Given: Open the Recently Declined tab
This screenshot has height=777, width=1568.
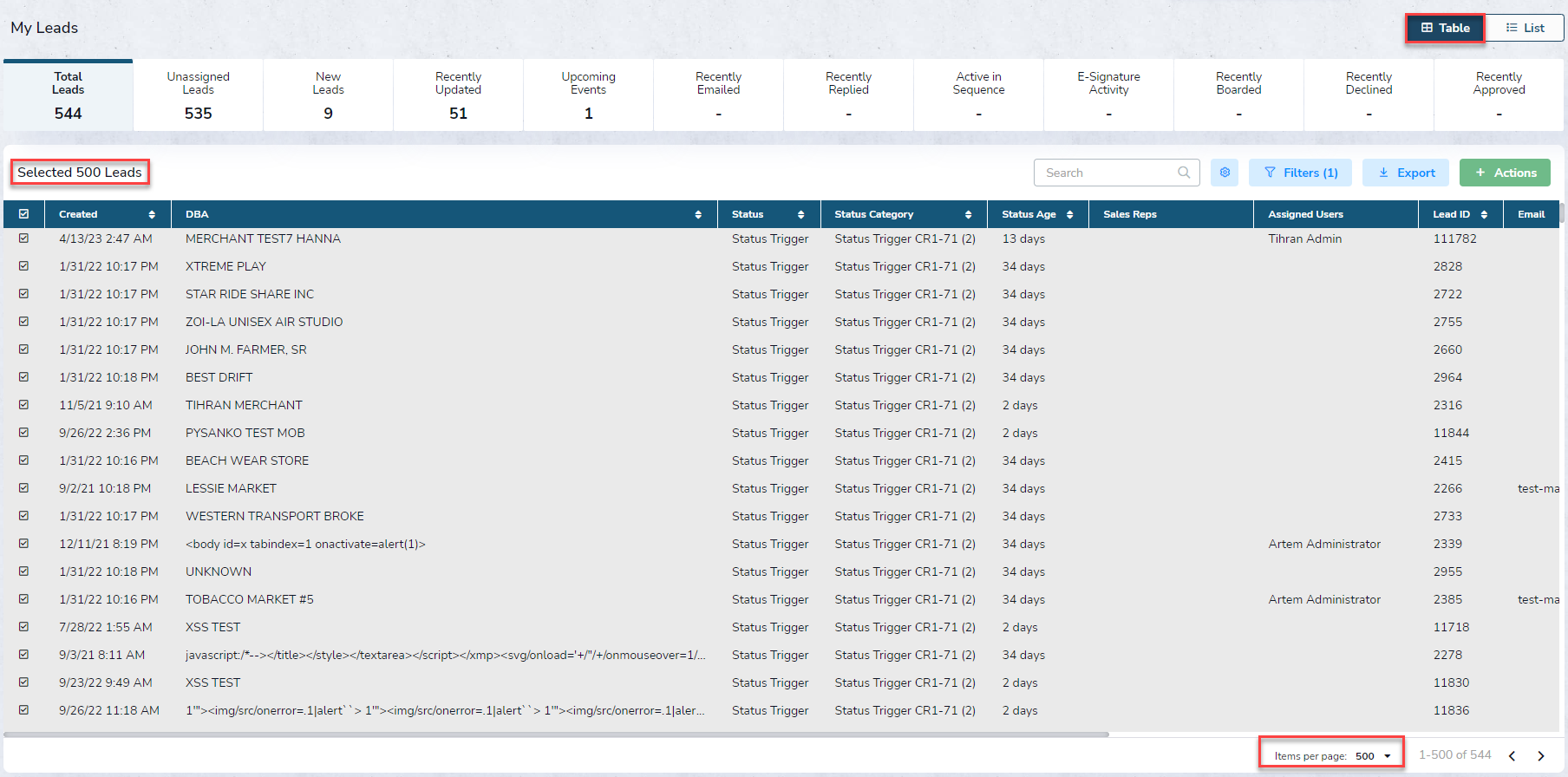Looking at the screenshot, I should (1369, 95).
